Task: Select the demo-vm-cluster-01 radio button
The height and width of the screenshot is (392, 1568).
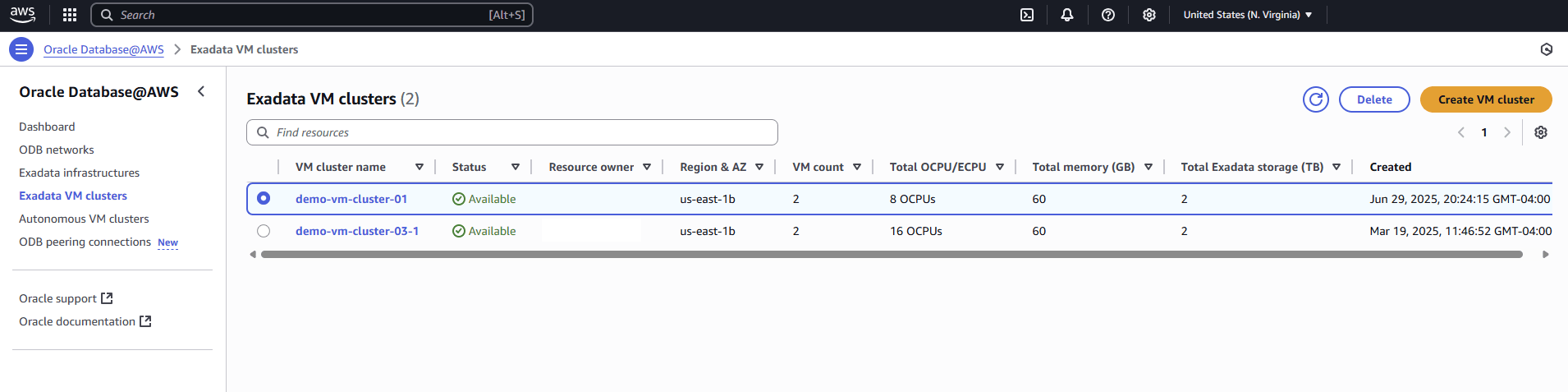Action: click(264, 198)
